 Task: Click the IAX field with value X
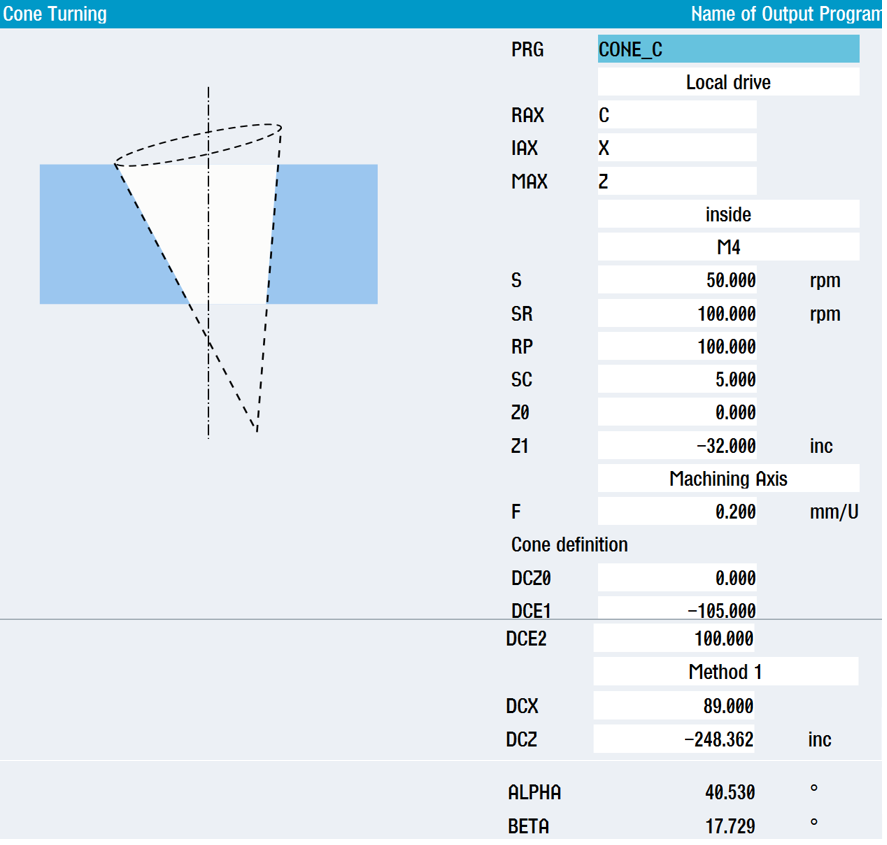tap(677, 148)
